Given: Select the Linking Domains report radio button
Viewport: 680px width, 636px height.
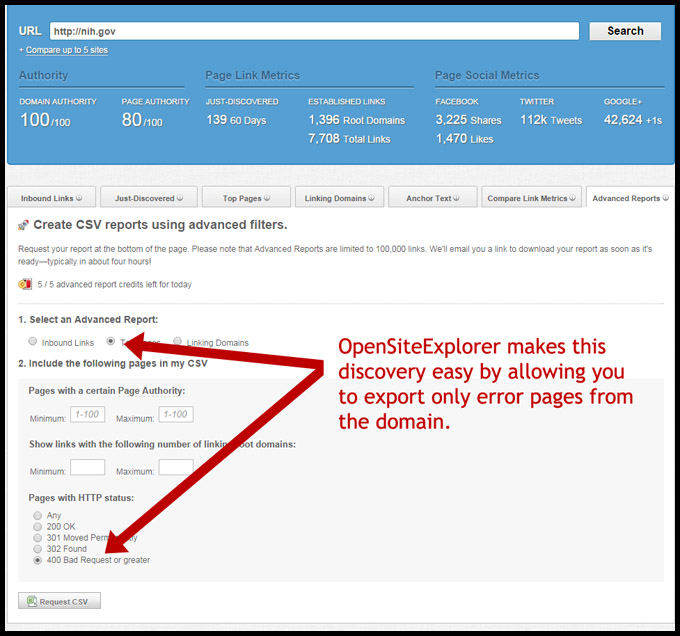Looking at the screenshot, I should pyautogui.click(x=177, y=342).
